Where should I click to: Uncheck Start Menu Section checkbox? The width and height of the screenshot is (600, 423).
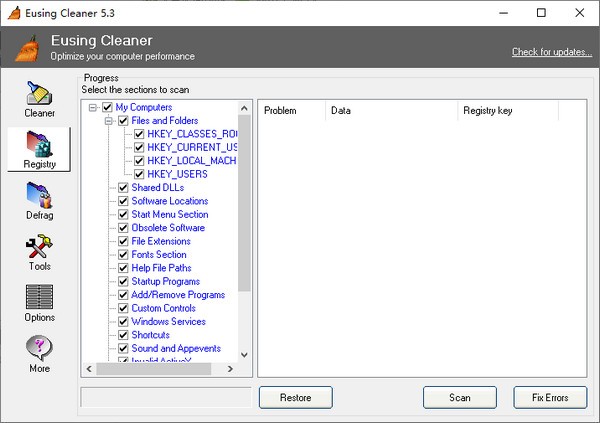pyautogui.click(x=123, y=215)
